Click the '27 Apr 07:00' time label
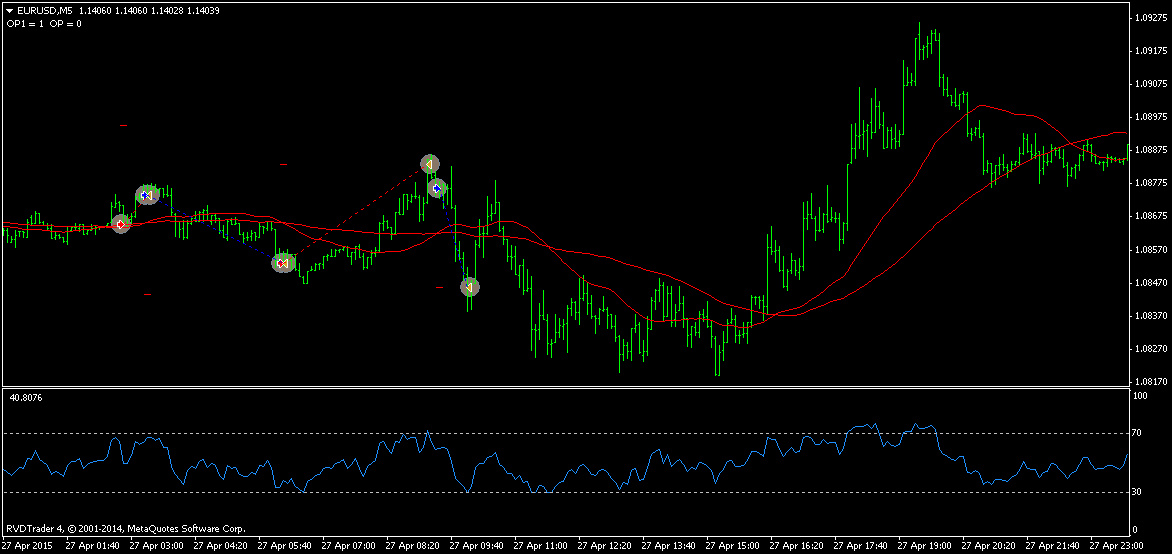Viewport: 1172px width, 554px height. coord(349,545)
